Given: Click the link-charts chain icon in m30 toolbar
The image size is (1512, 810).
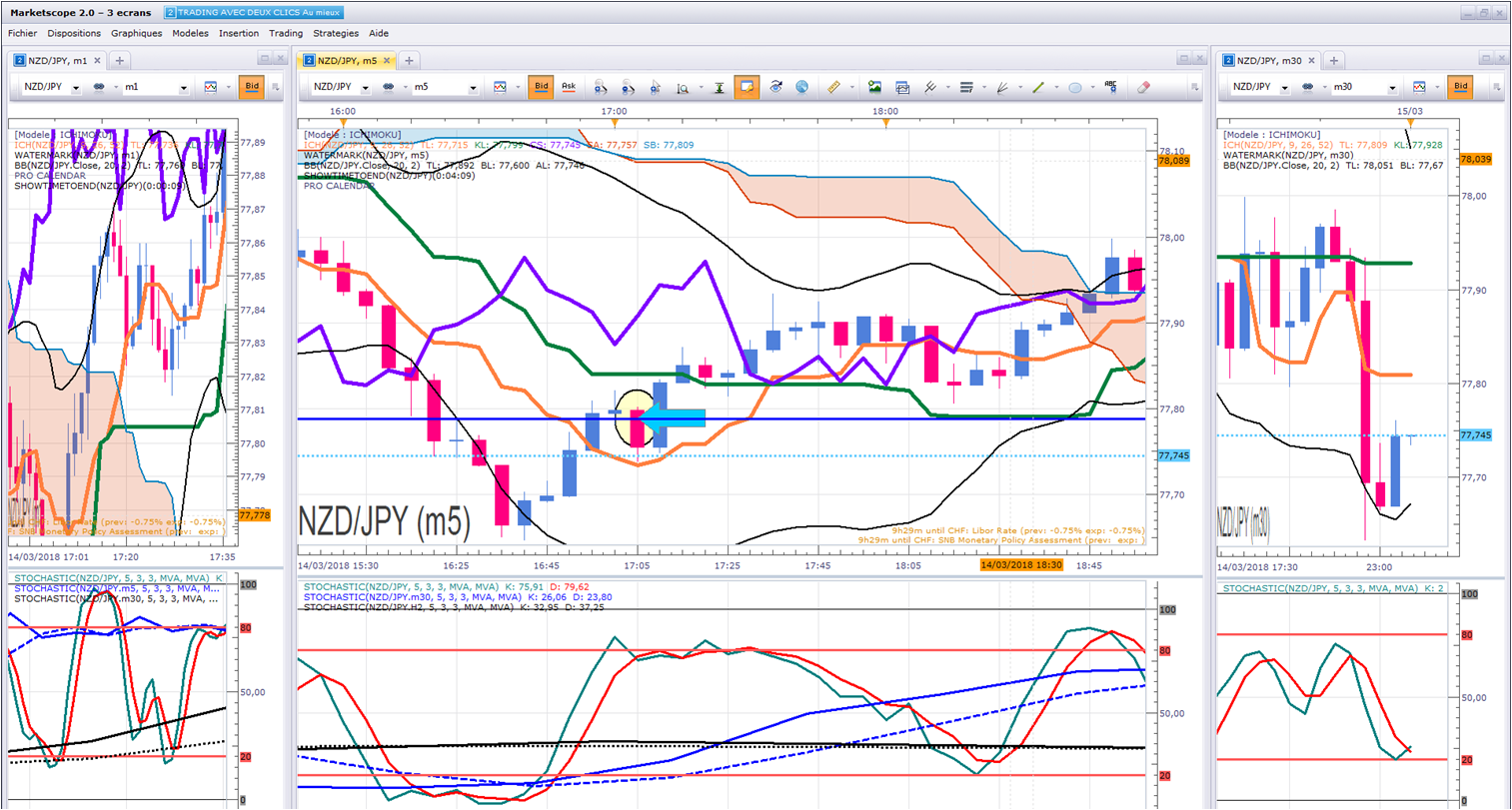Looking at the screenshot, I should (x=1308, y=87).
